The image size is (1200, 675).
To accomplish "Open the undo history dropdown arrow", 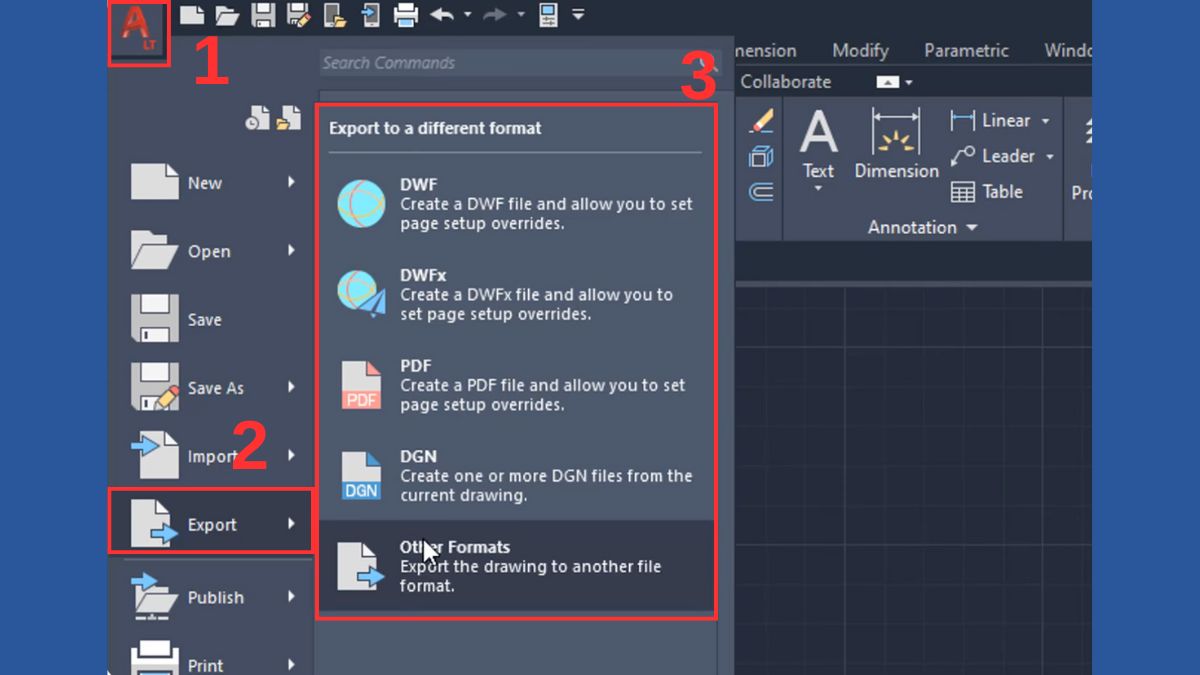I will 467,15.
